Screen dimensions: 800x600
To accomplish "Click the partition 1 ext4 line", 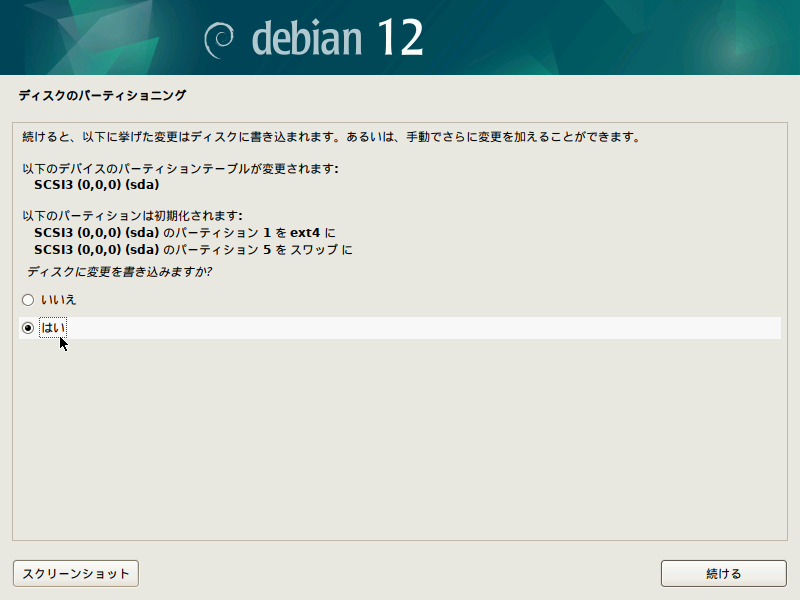I will pyautogui.click(x=185, y=233).
